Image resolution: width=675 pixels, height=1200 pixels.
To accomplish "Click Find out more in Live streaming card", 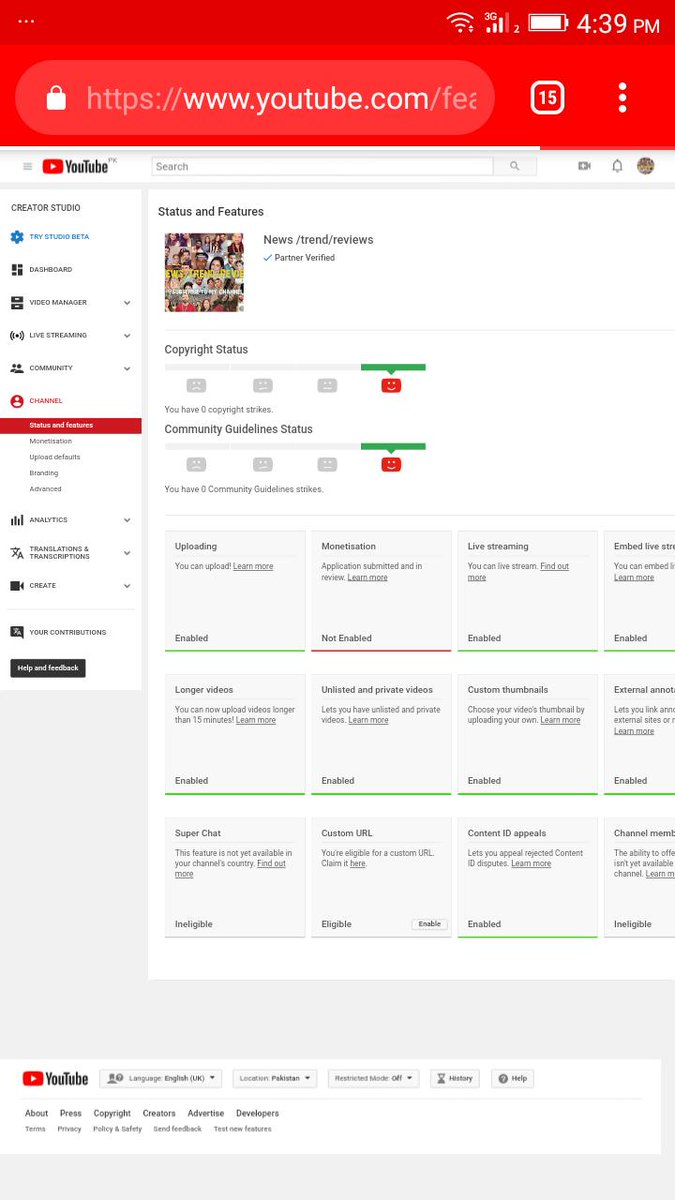I will [519, 571].
